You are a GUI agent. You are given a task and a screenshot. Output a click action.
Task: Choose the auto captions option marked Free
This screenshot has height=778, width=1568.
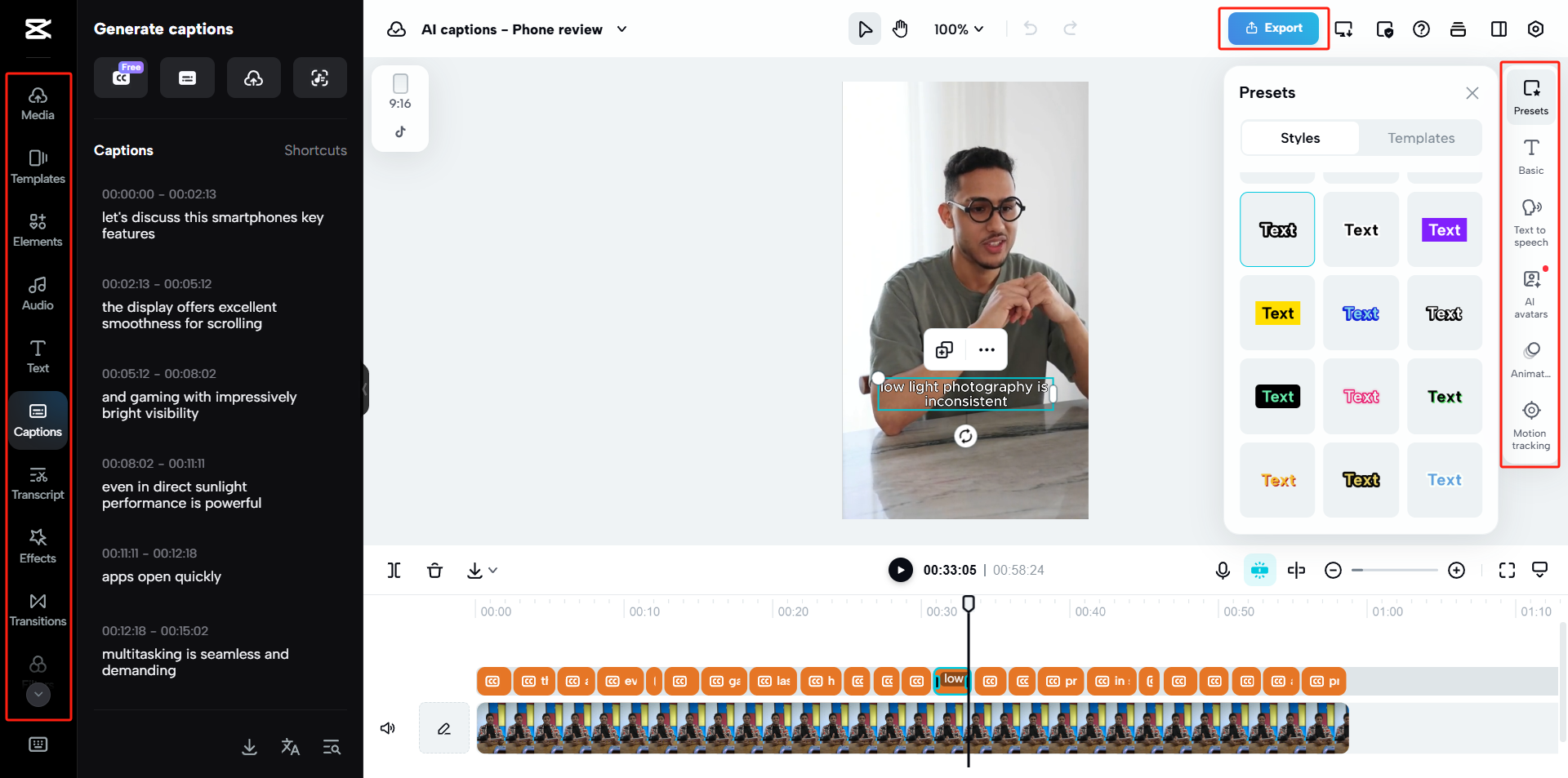121,78
